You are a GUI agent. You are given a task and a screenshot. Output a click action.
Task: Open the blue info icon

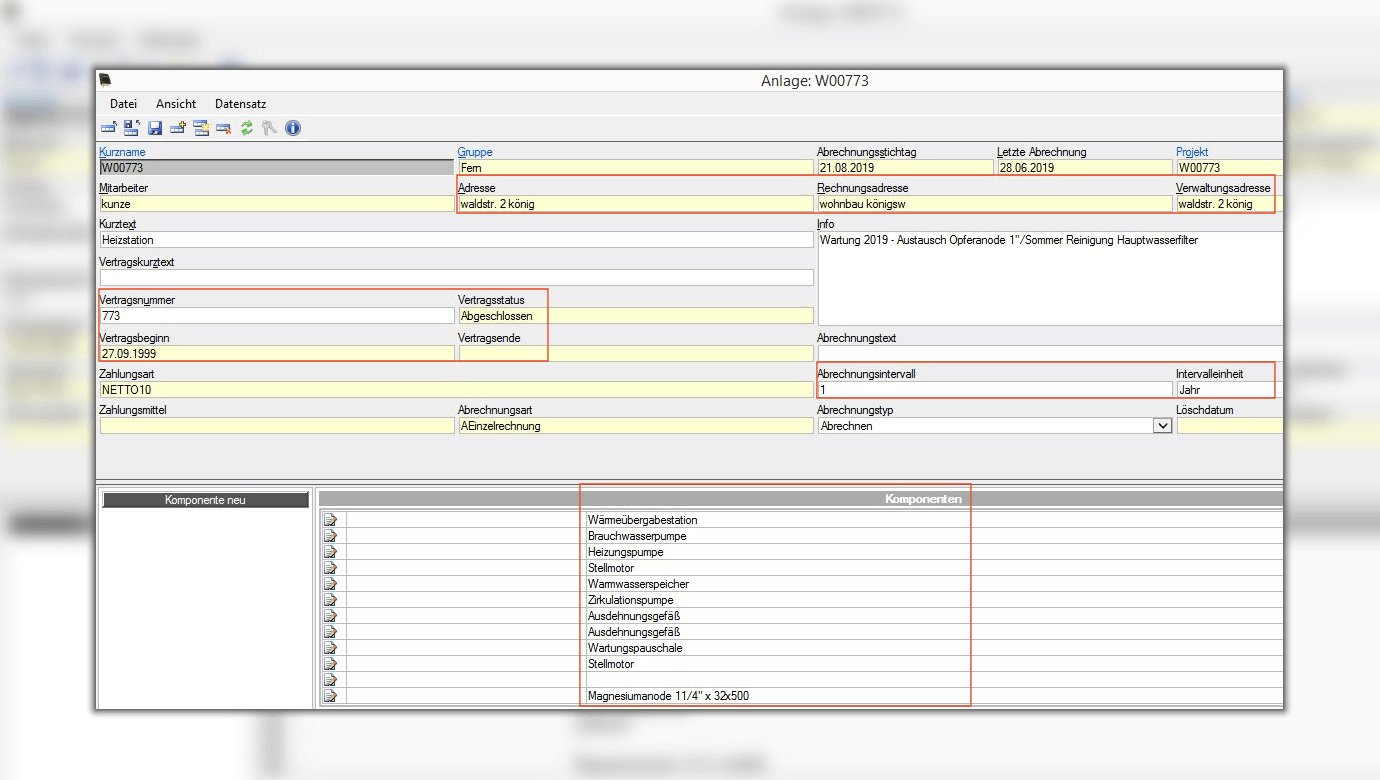(293, 128)
